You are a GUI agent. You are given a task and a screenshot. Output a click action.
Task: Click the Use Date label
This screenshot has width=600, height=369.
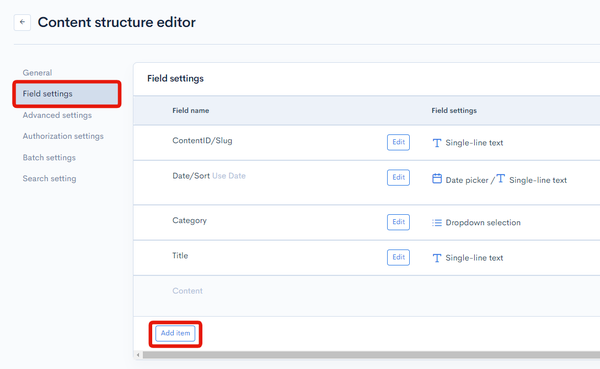pyautogui.click(x=229, y=176)
